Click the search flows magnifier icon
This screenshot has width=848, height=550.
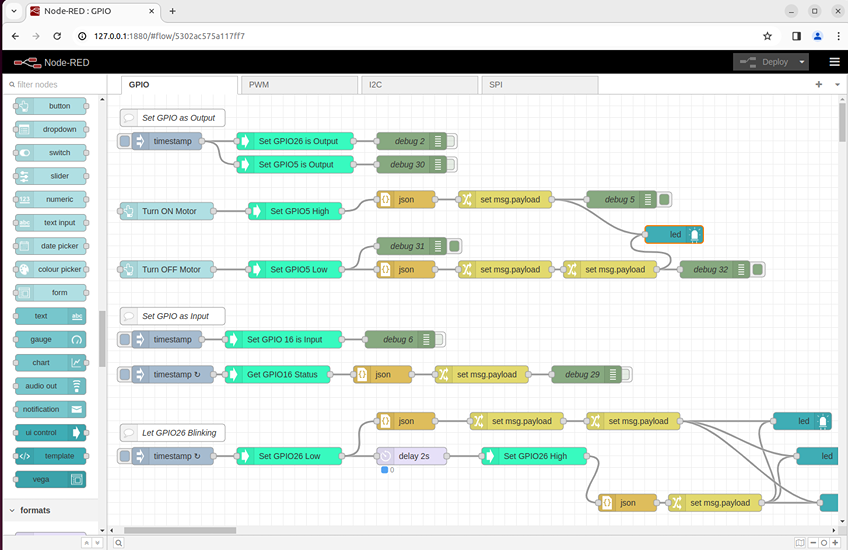pyautogui.click(x=118, y=543)
